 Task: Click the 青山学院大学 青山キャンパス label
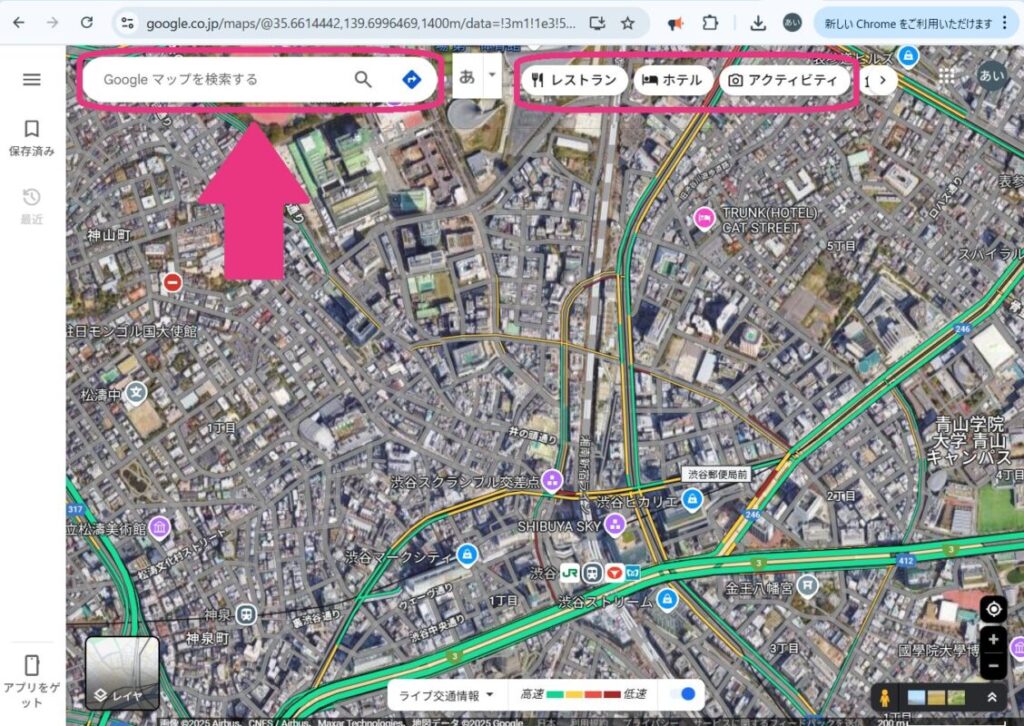pos(969,440)
